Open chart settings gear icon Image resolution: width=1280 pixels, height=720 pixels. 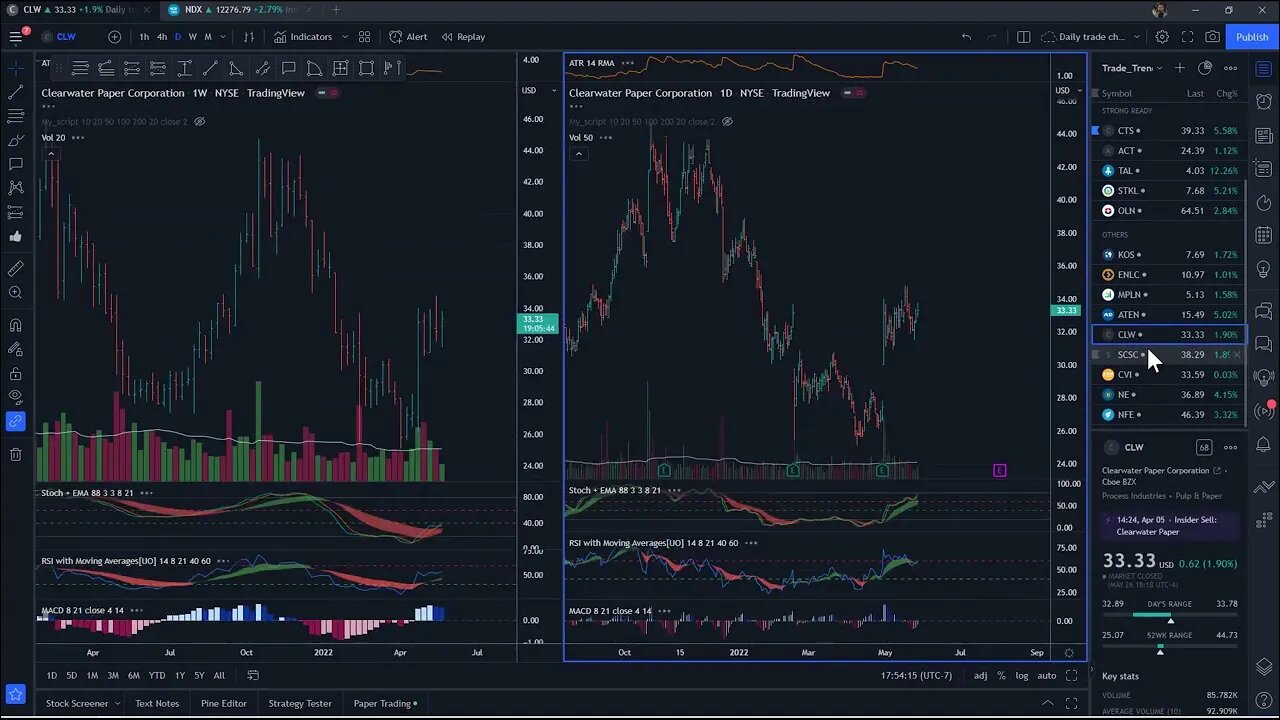[x=1162, y=37]
